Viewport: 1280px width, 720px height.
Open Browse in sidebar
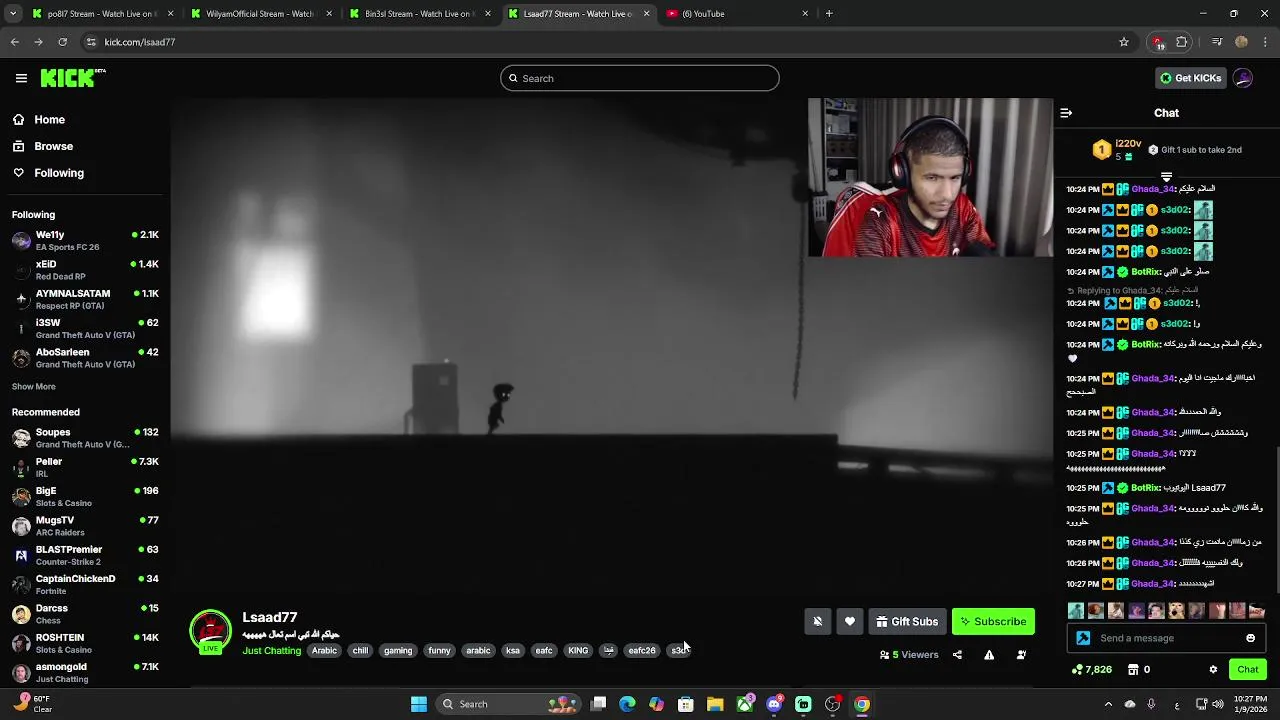(x=53, y=146)
